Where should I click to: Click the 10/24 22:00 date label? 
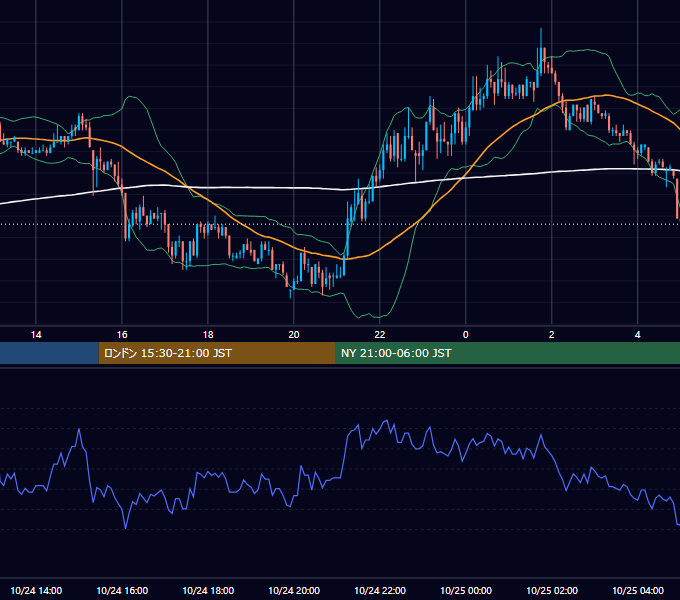(379, 590)
